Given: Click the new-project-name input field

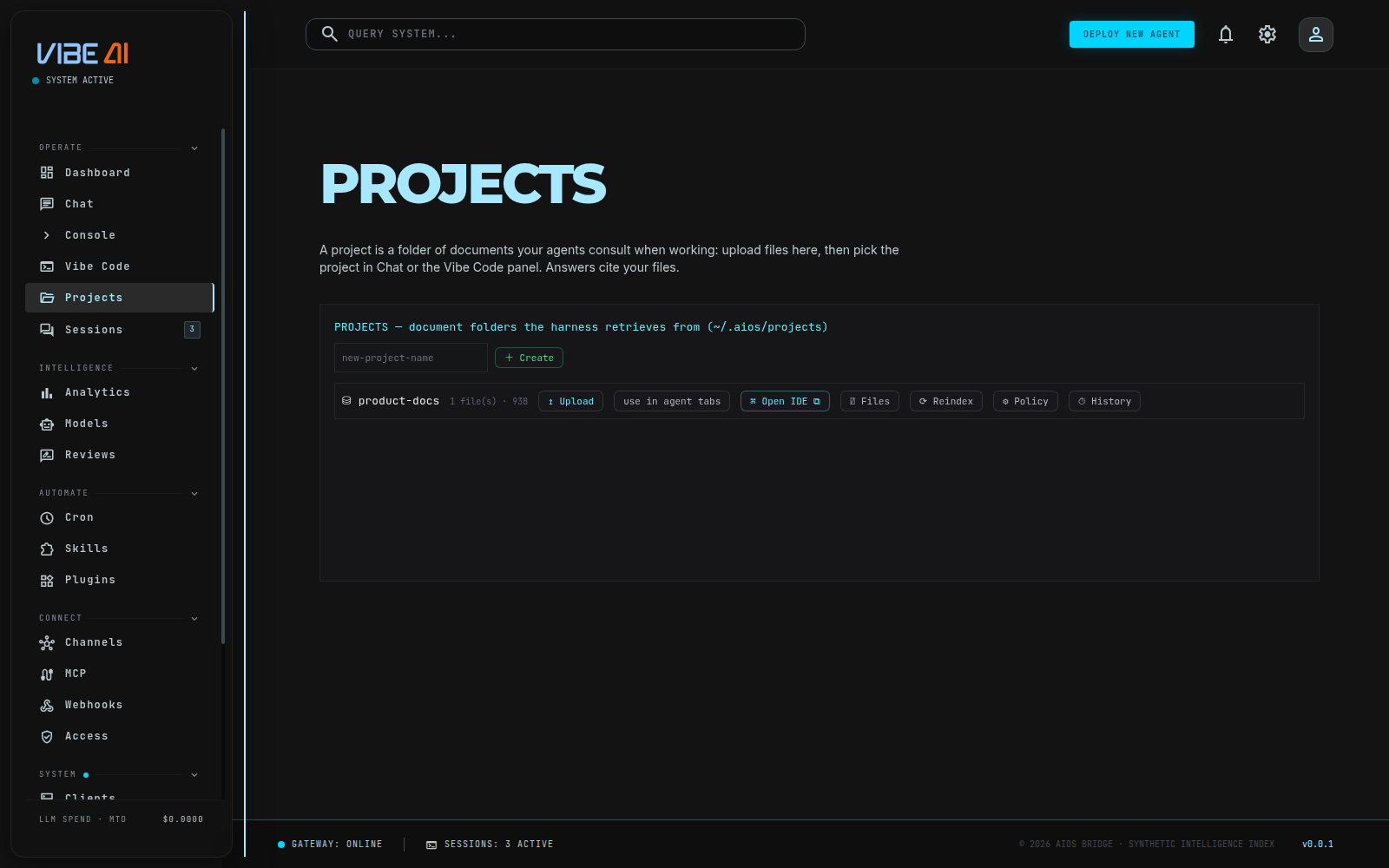Looking at the screenshot, I should [411, 358].
